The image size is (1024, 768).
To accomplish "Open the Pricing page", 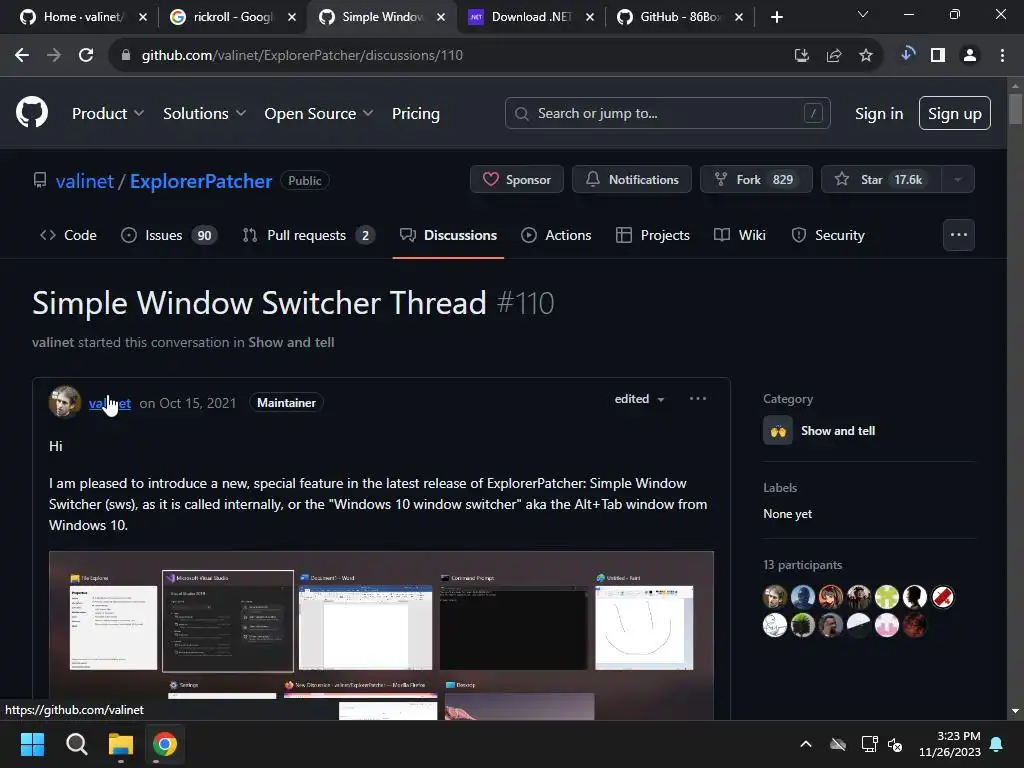I will [x=415, y=114].
